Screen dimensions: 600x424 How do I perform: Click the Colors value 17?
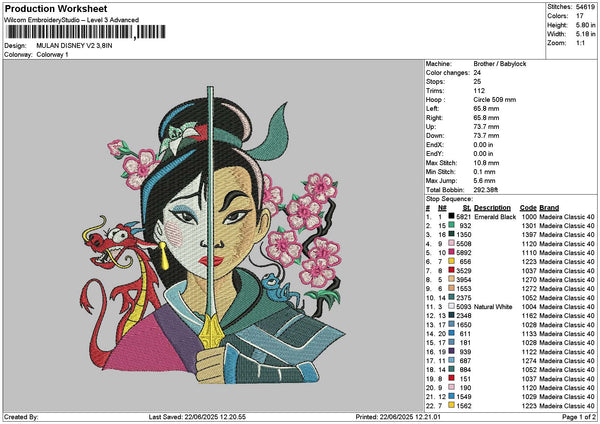pyautogui.click(x=580, y=16)
